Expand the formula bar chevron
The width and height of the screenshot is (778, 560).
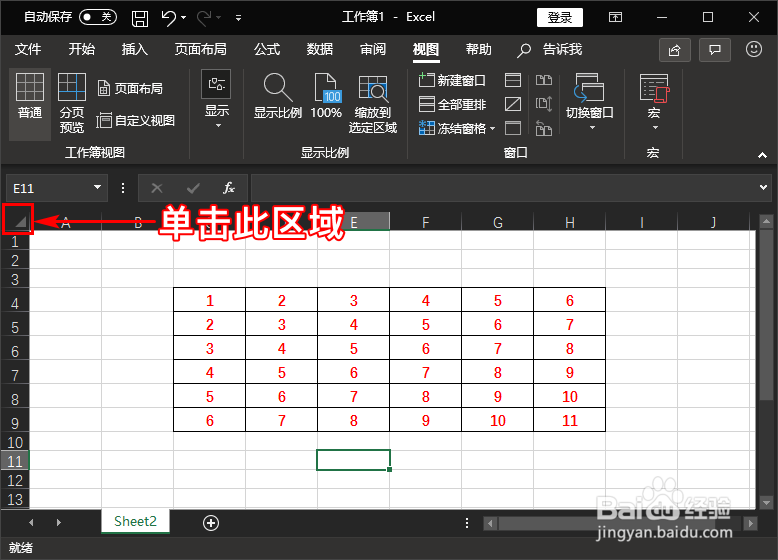pos(763,187)
